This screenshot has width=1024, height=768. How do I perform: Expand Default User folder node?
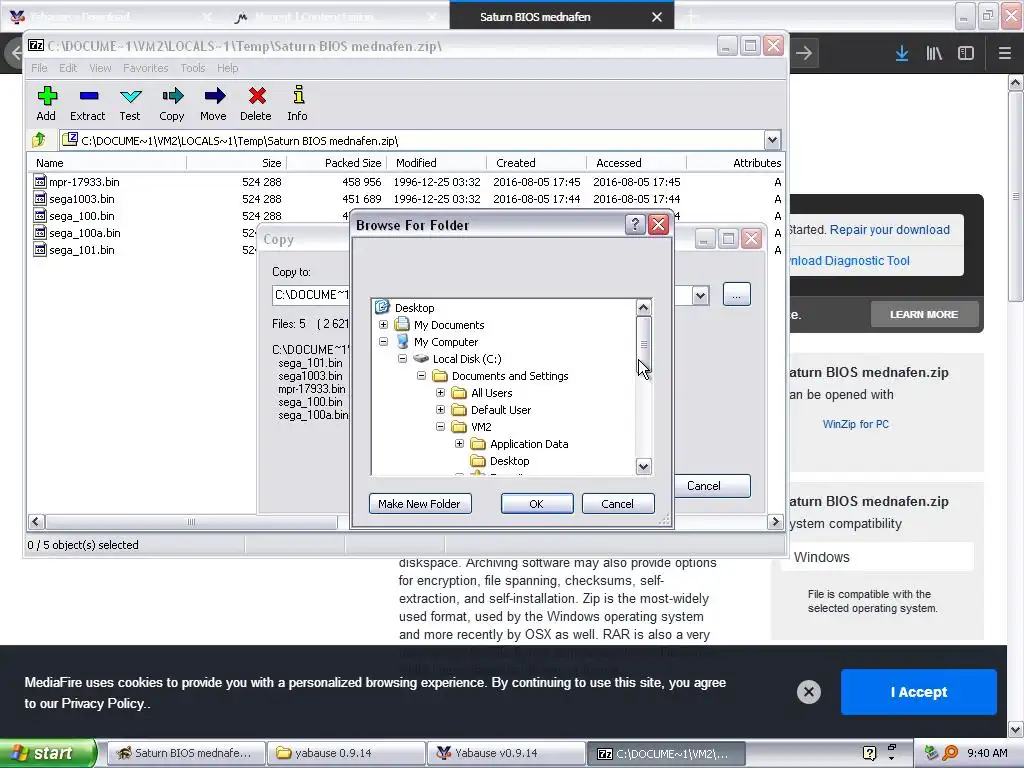pos(440,409)
